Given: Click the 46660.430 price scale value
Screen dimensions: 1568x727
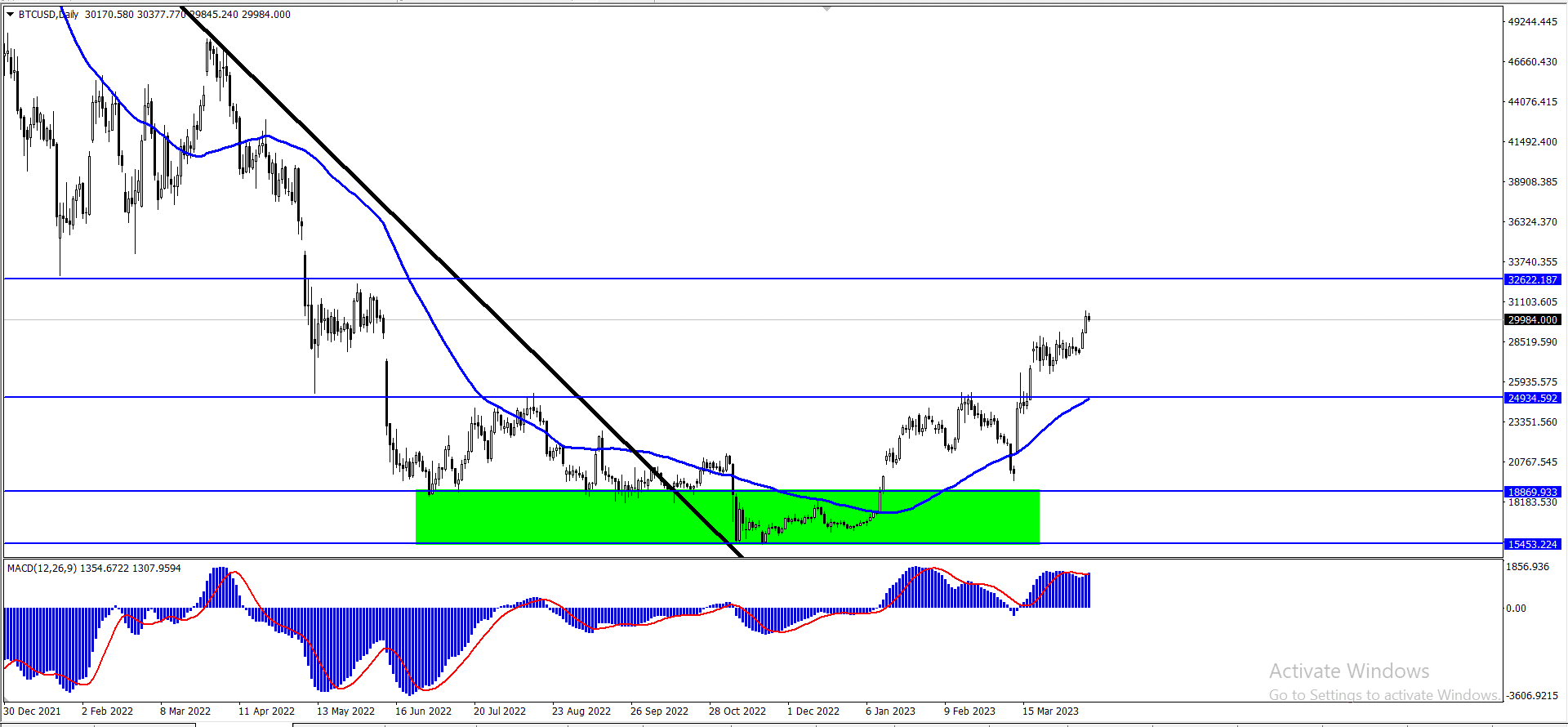Looking at the screenshot, I should point(1532,62).
